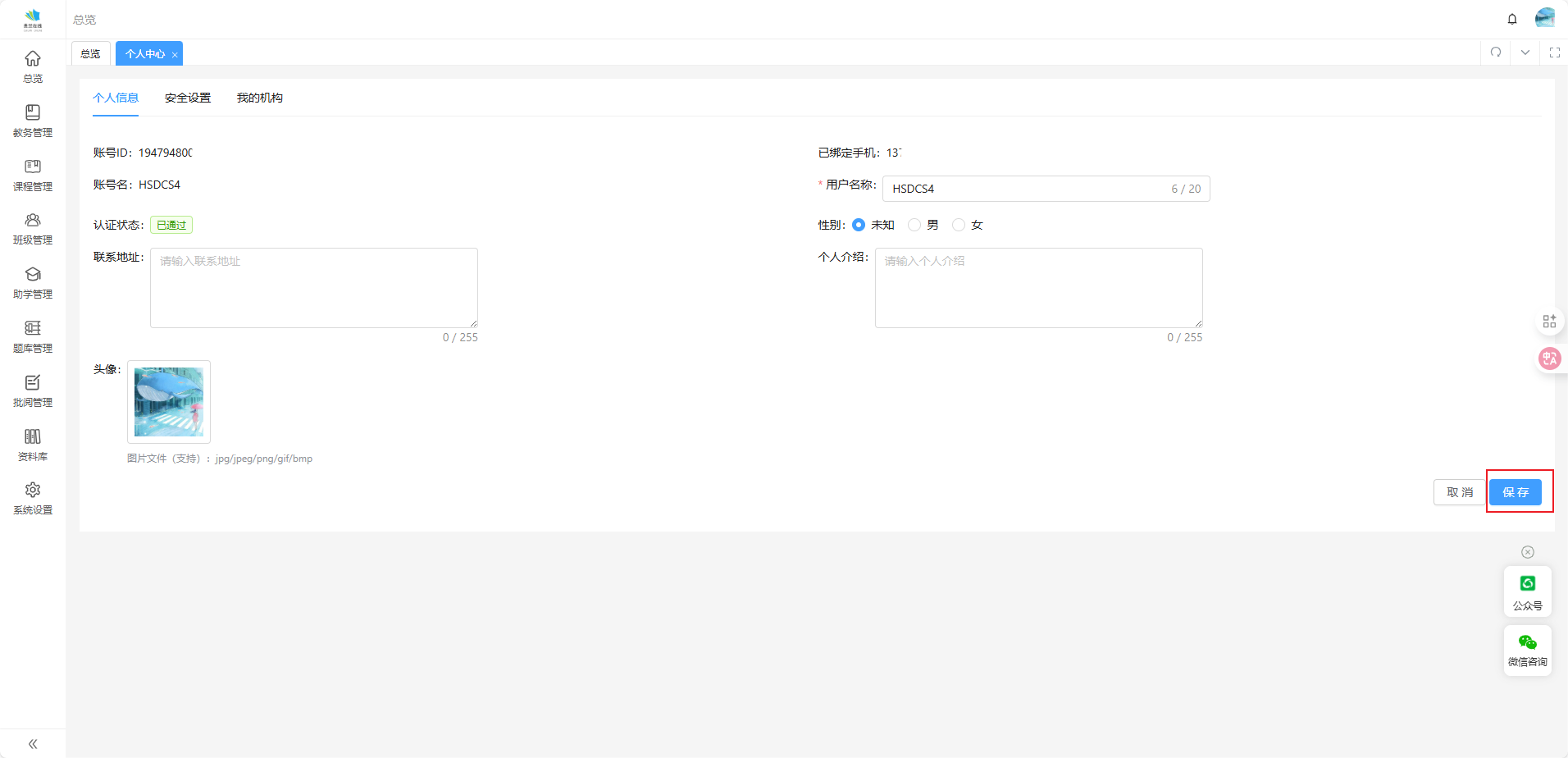Select the 女 gender radio button
1568x758 pixels.
pyautogui.click(x=959, y=225)
